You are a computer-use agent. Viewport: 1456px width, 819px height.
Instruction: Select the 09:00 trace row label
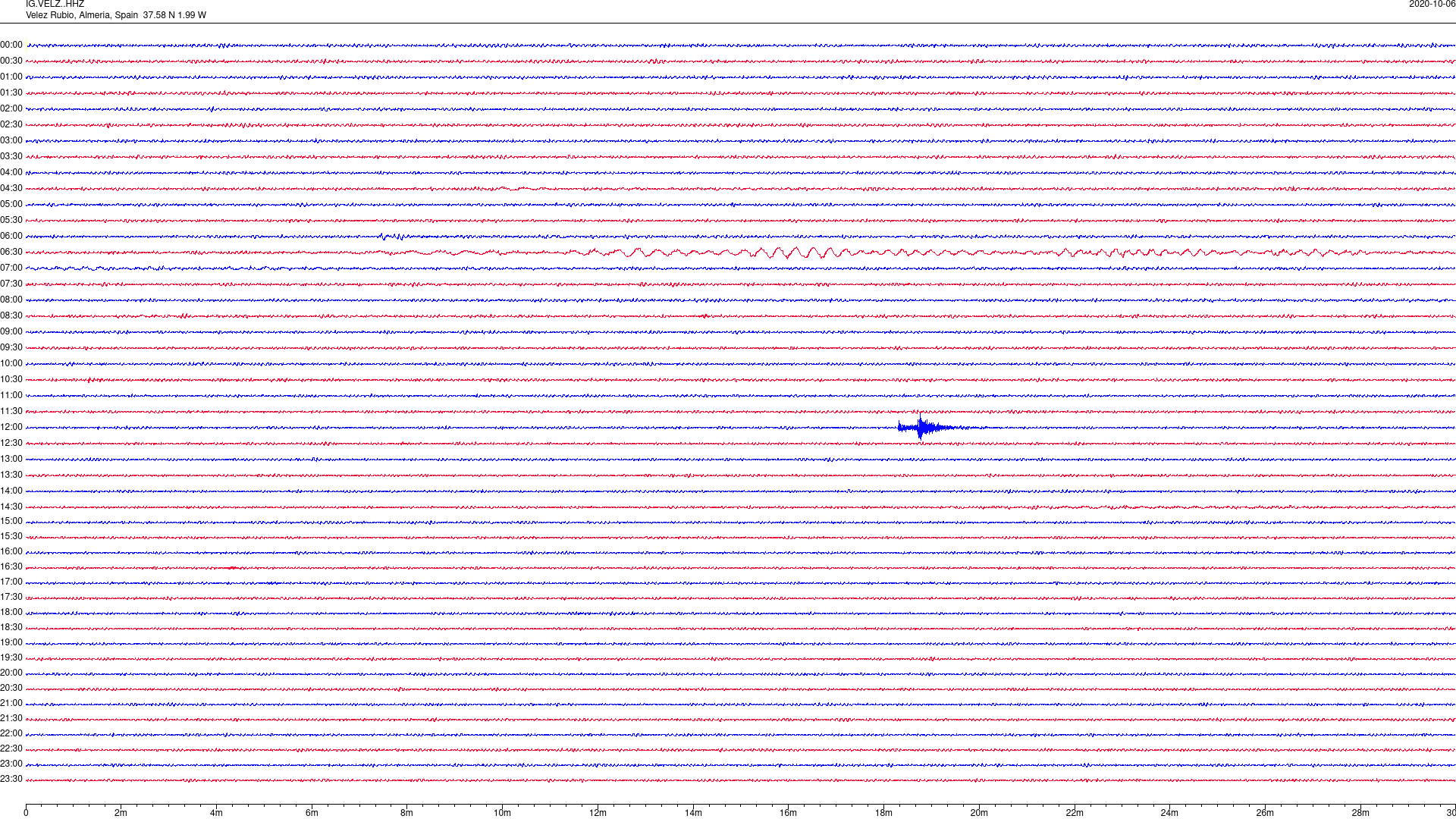pos(11,332)
